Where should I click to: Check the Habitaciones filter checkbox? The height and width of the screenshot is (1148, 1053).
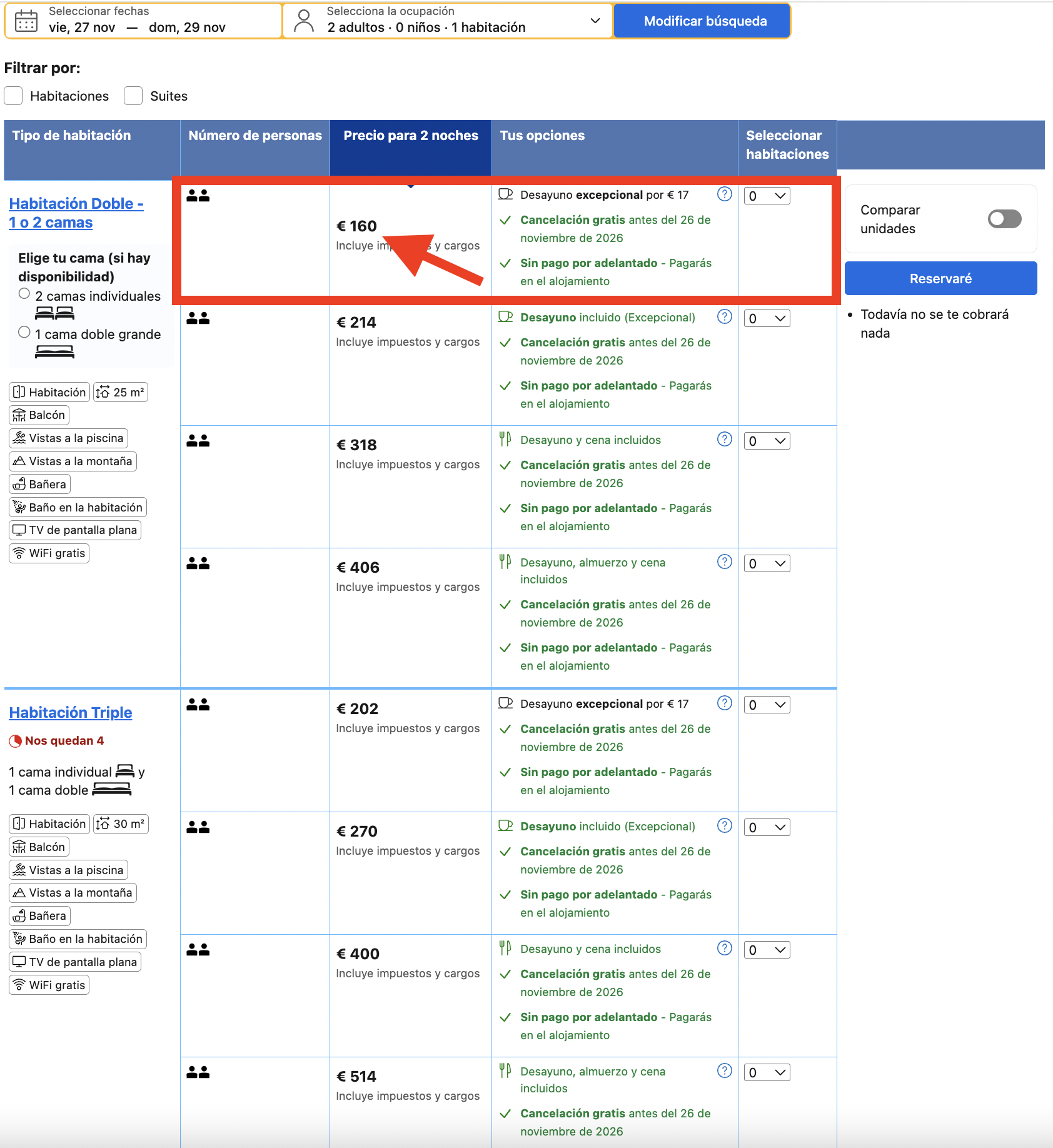click(13, 96)
